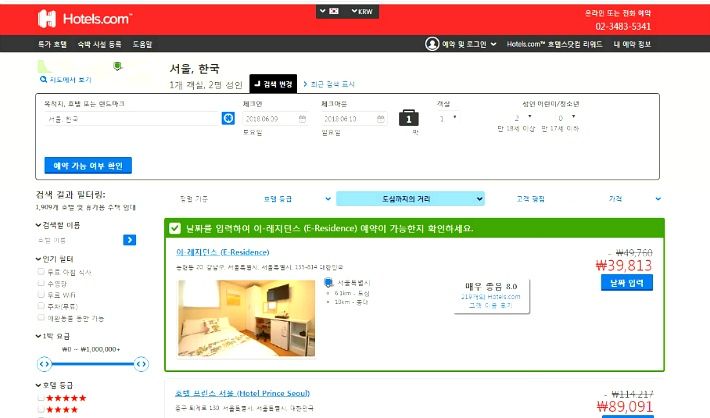Click the map view magnifier icon
Screen dimensions: 710x418
point(43,80)
